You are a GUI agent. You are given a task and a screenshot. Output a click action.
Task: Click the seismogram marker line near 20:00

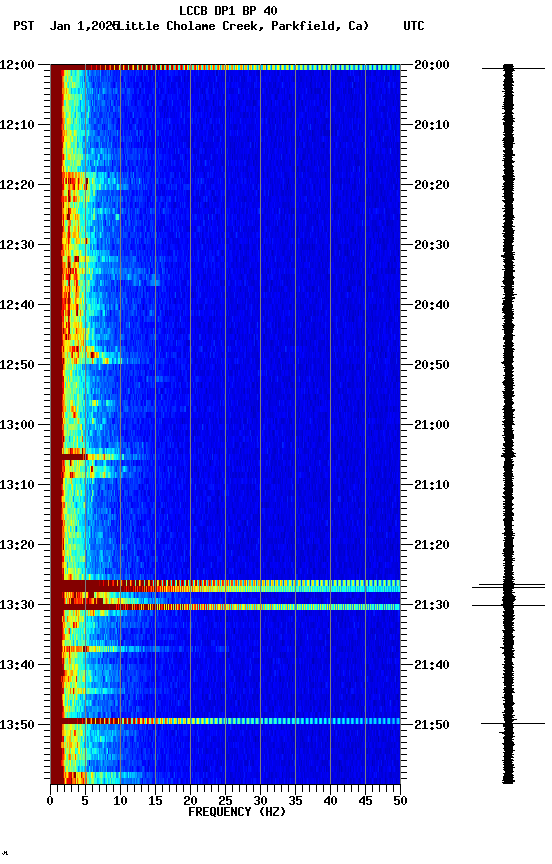click(513, 68)
